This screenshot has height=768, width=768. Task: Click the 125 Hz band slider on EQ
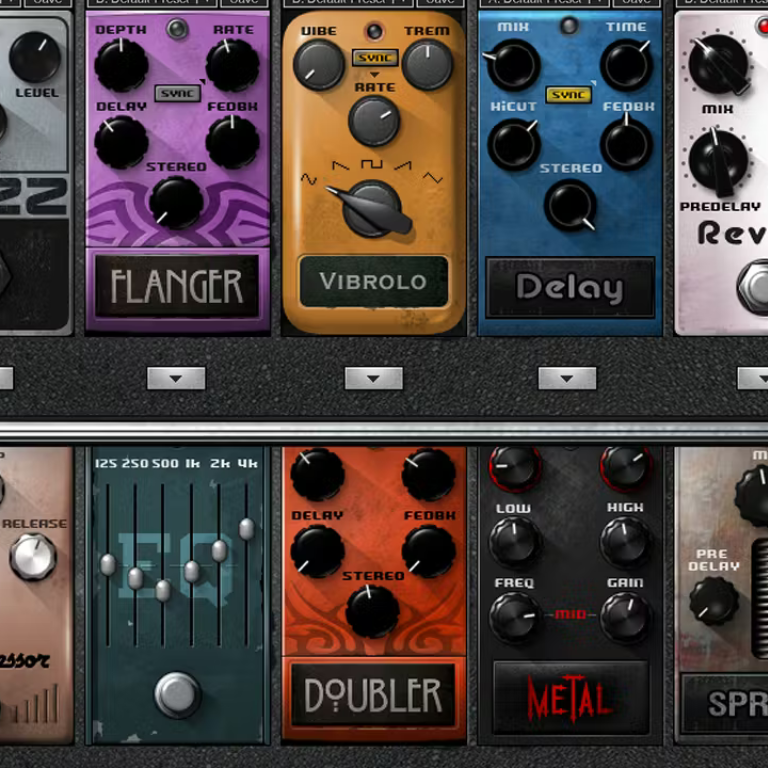point(108,565)
